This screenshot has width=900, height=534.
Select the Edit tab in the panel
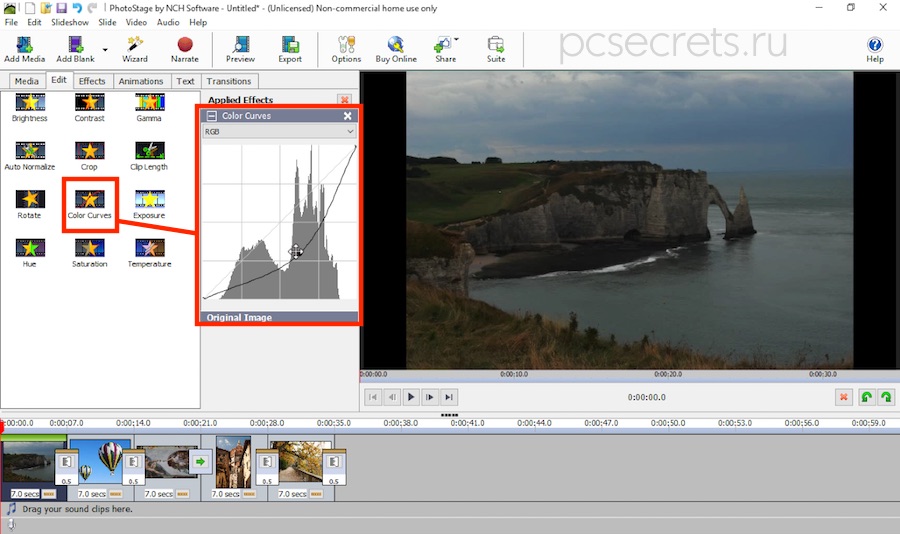click(x=59, y=80)
